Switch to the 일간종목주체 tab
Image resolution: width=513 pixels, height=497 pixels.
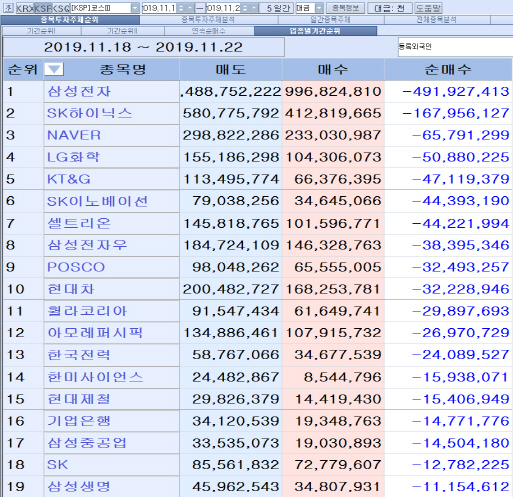pos(331,20)
